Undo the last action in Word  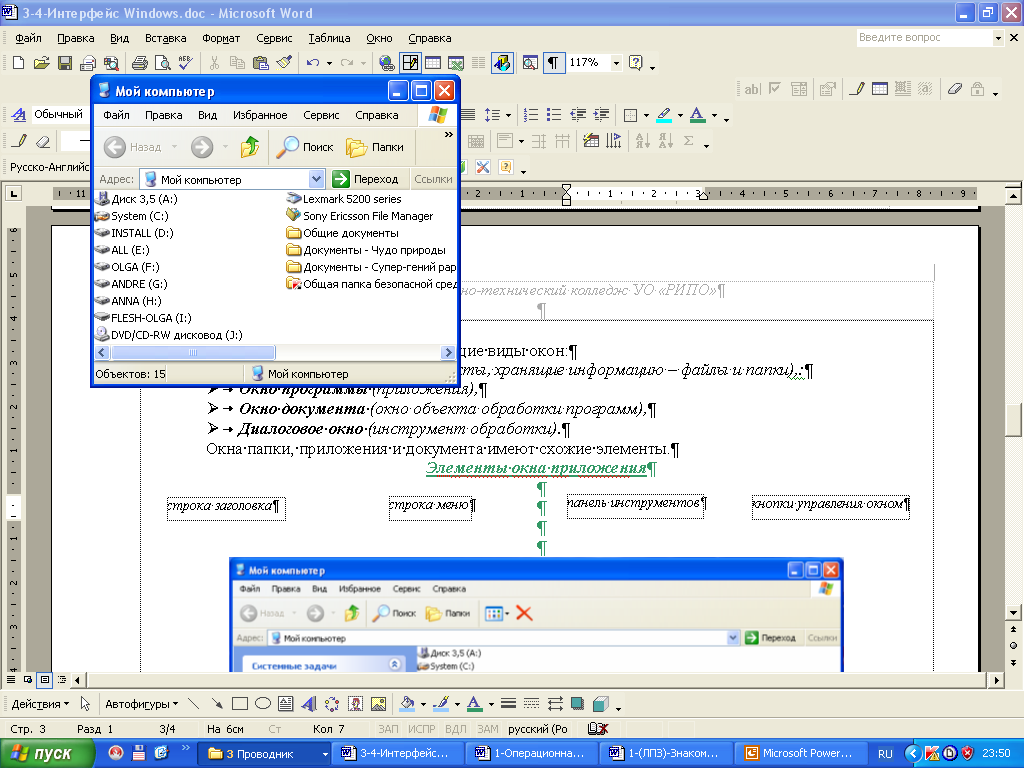click(313, 63)
